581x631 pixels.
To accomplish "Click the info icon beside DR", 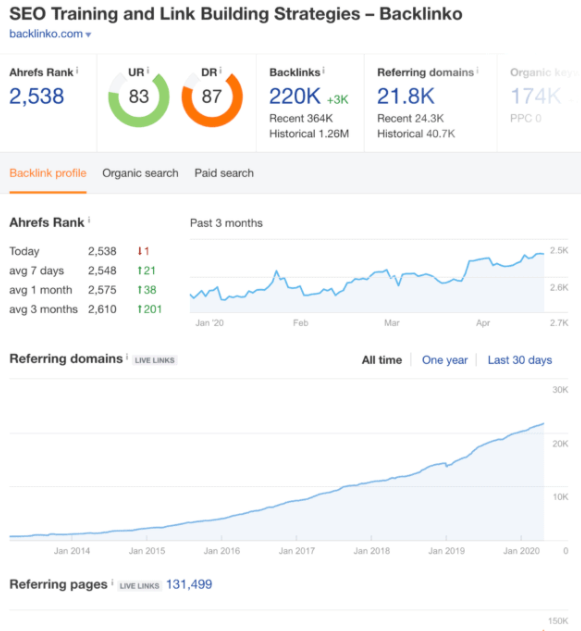I will click(x=220, y=71).
